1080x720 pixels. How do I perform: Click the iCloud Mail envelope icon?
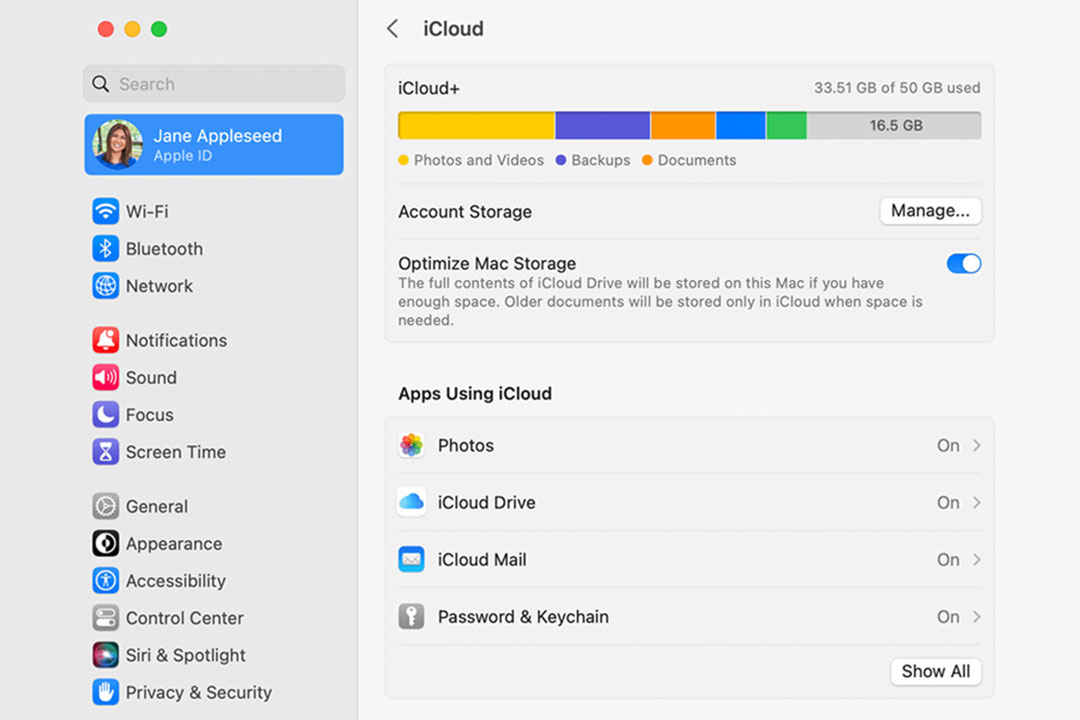411,559
